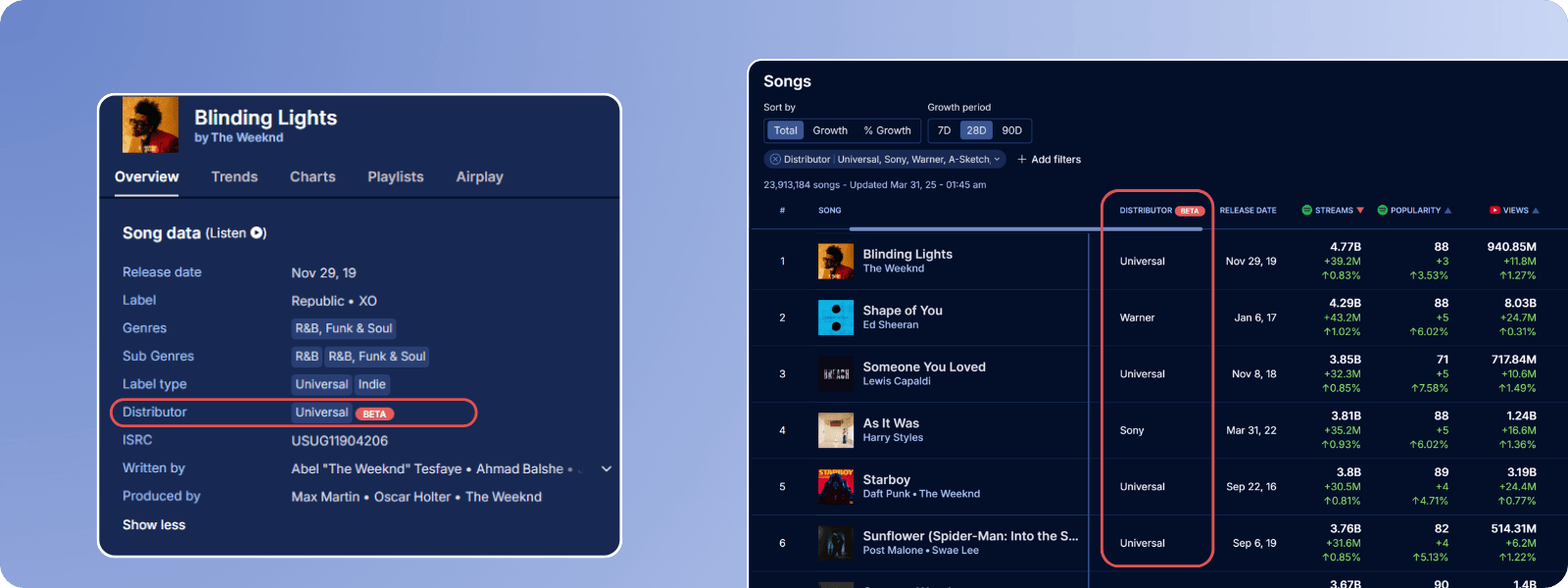Screen dimensions: 1568x588
Task: Open The Weeknd artist link under Starboy
Action: coord(949,494)
